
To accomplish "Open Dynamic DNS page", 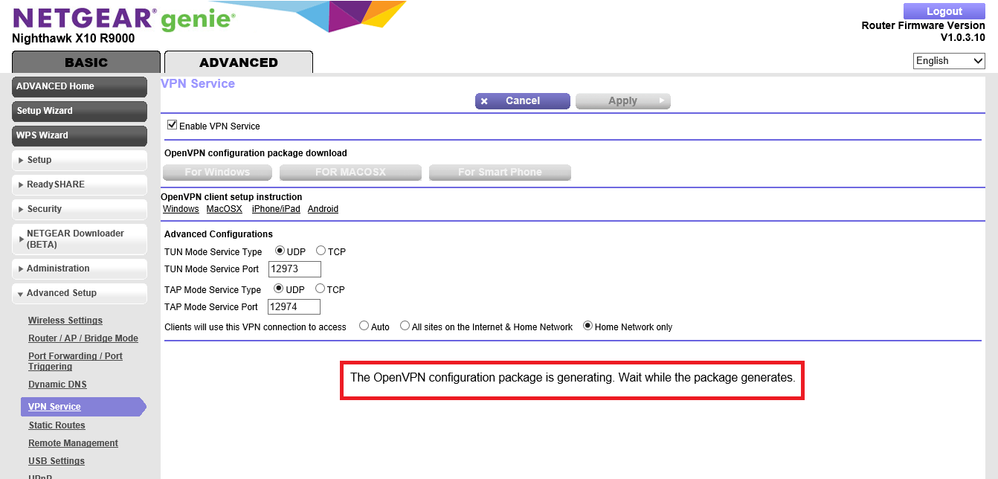I will [57, 384].
